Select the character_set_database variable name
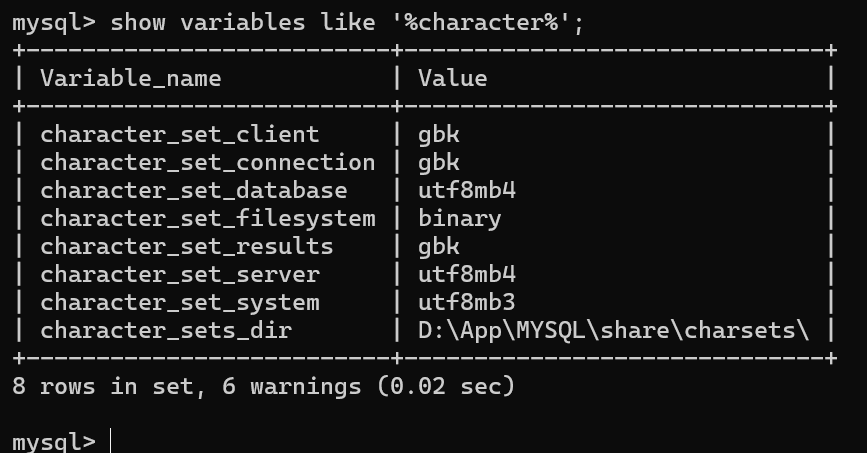This screenshot has width=867, height=453. point(194,190)
